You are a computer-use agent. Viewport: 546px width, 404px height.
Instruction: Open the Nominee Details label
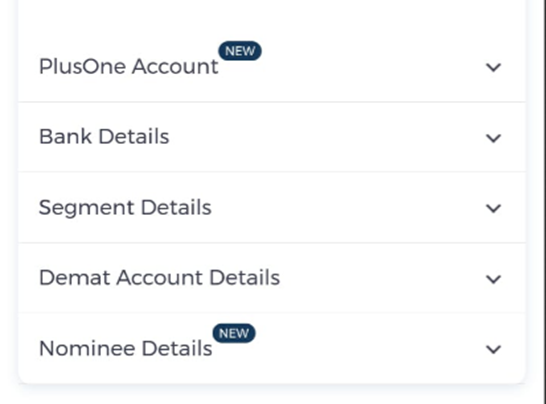126,348
